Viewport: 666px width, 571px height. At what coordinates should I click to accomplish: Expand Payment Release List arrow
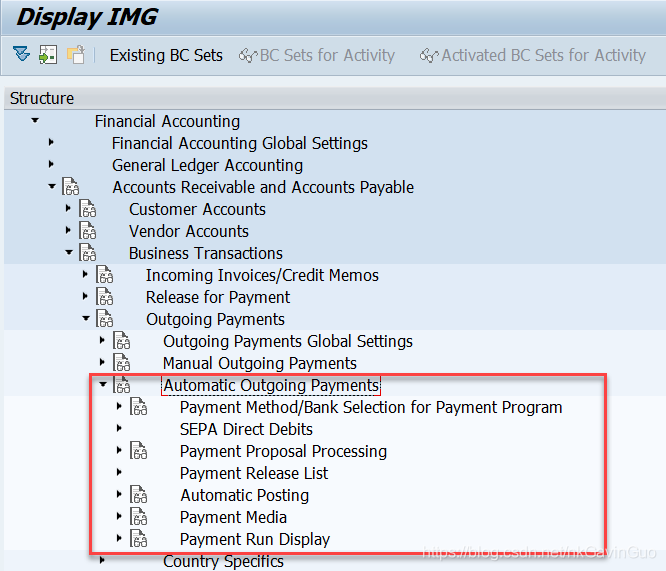(119, 472)
